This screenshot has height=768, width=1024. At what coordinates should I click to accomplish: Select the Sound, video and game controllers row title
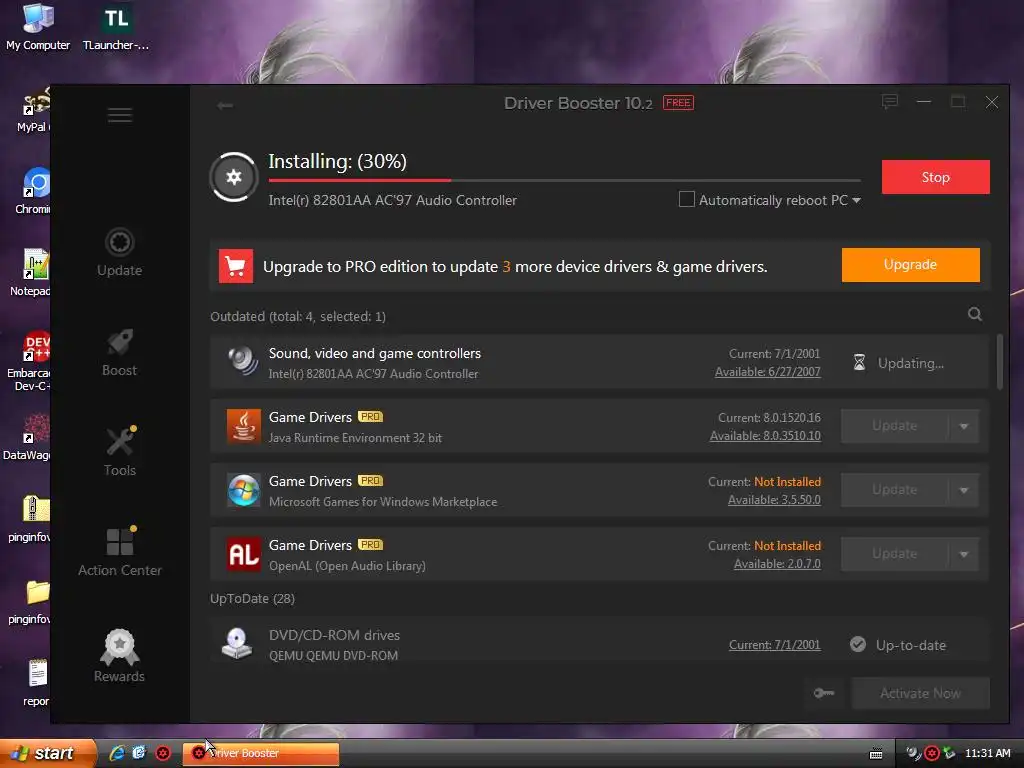[x=375, y=353]
